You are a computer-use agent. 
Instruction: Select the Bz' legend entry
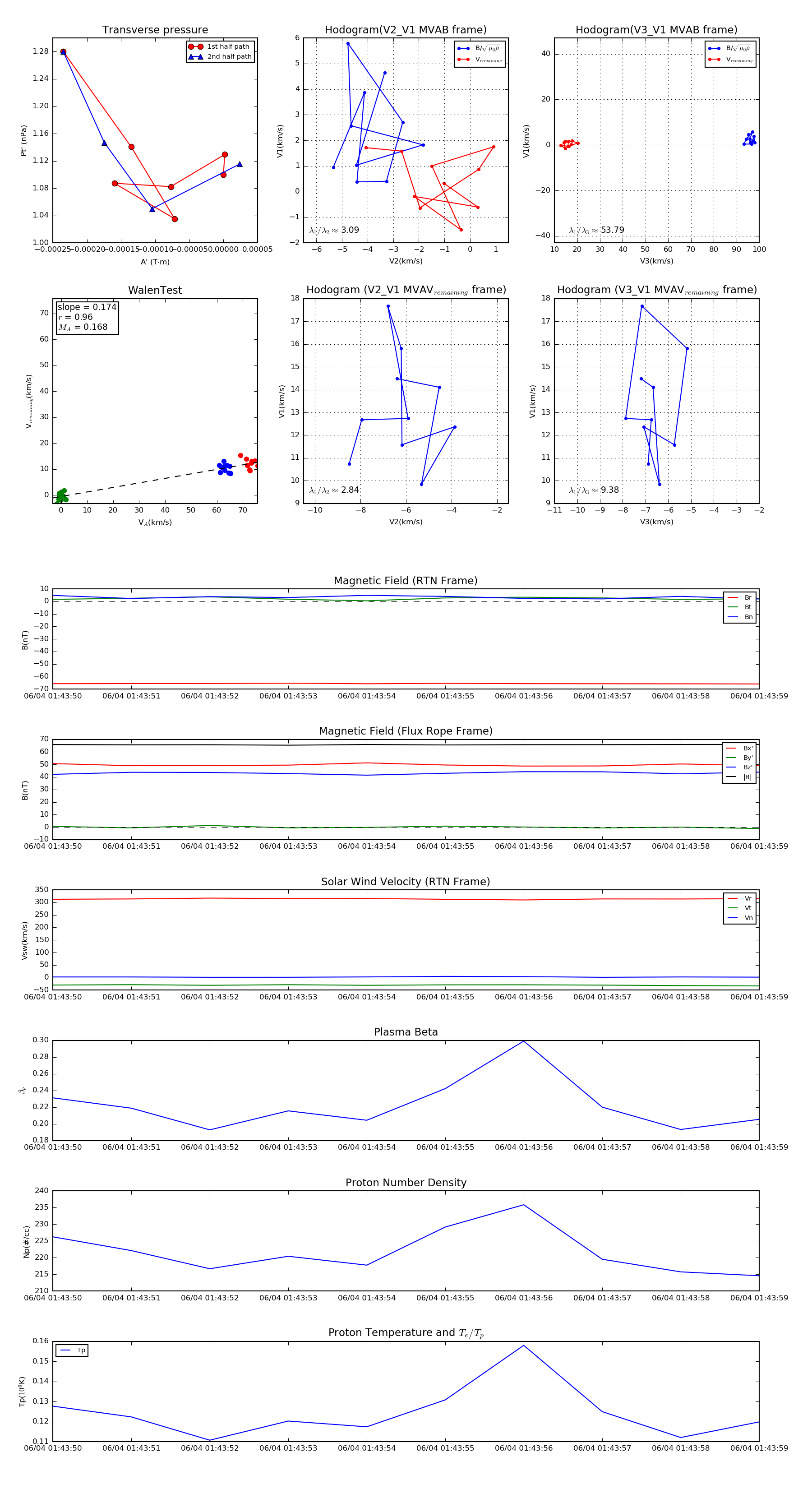[x=739, y=767]
